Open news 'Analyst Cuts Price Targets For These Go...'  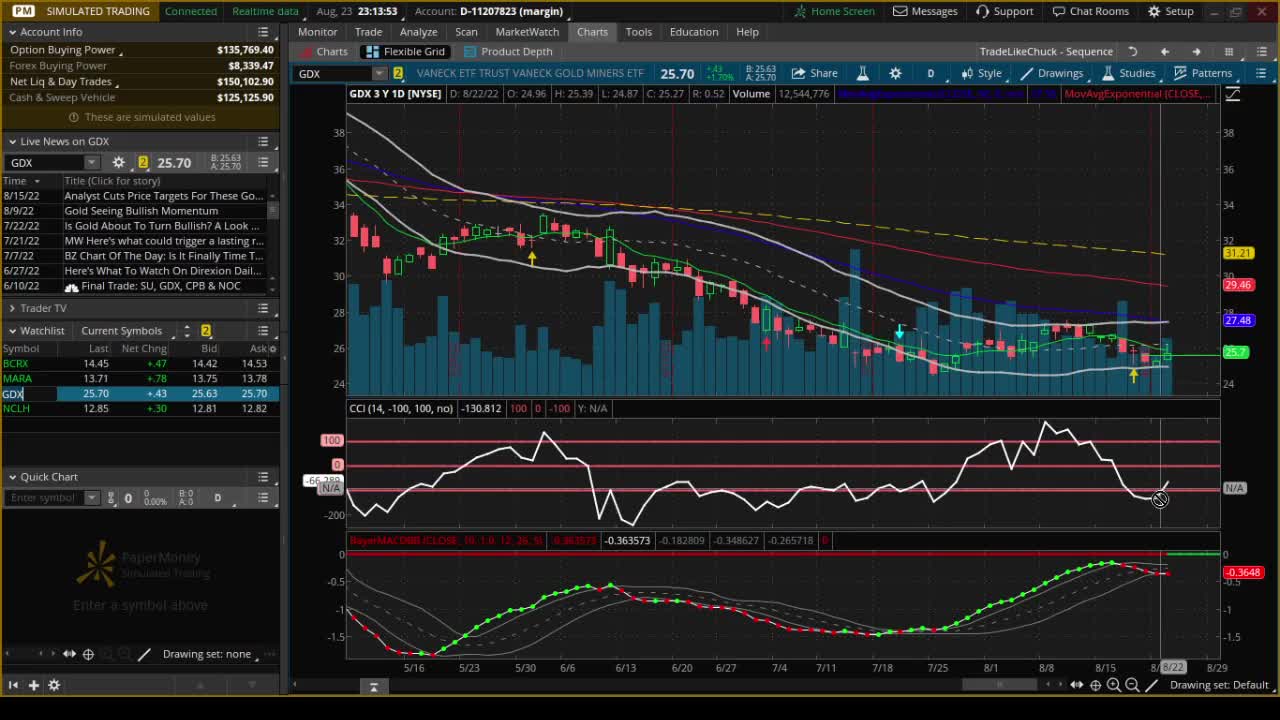164,196
